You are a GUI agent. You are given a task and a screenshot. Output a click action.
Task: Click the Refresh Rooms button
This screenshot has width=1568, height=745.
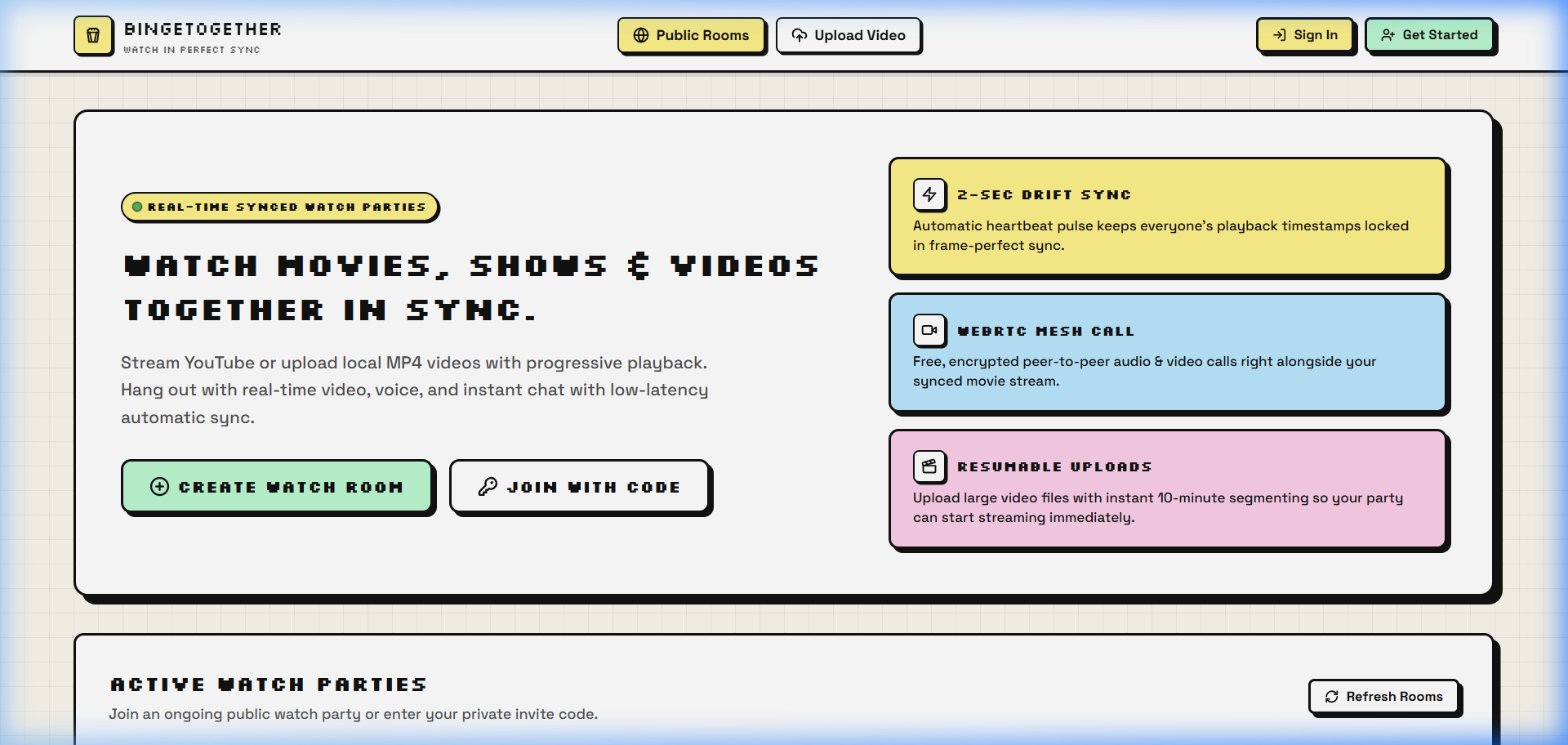[x=1383, y=697]
